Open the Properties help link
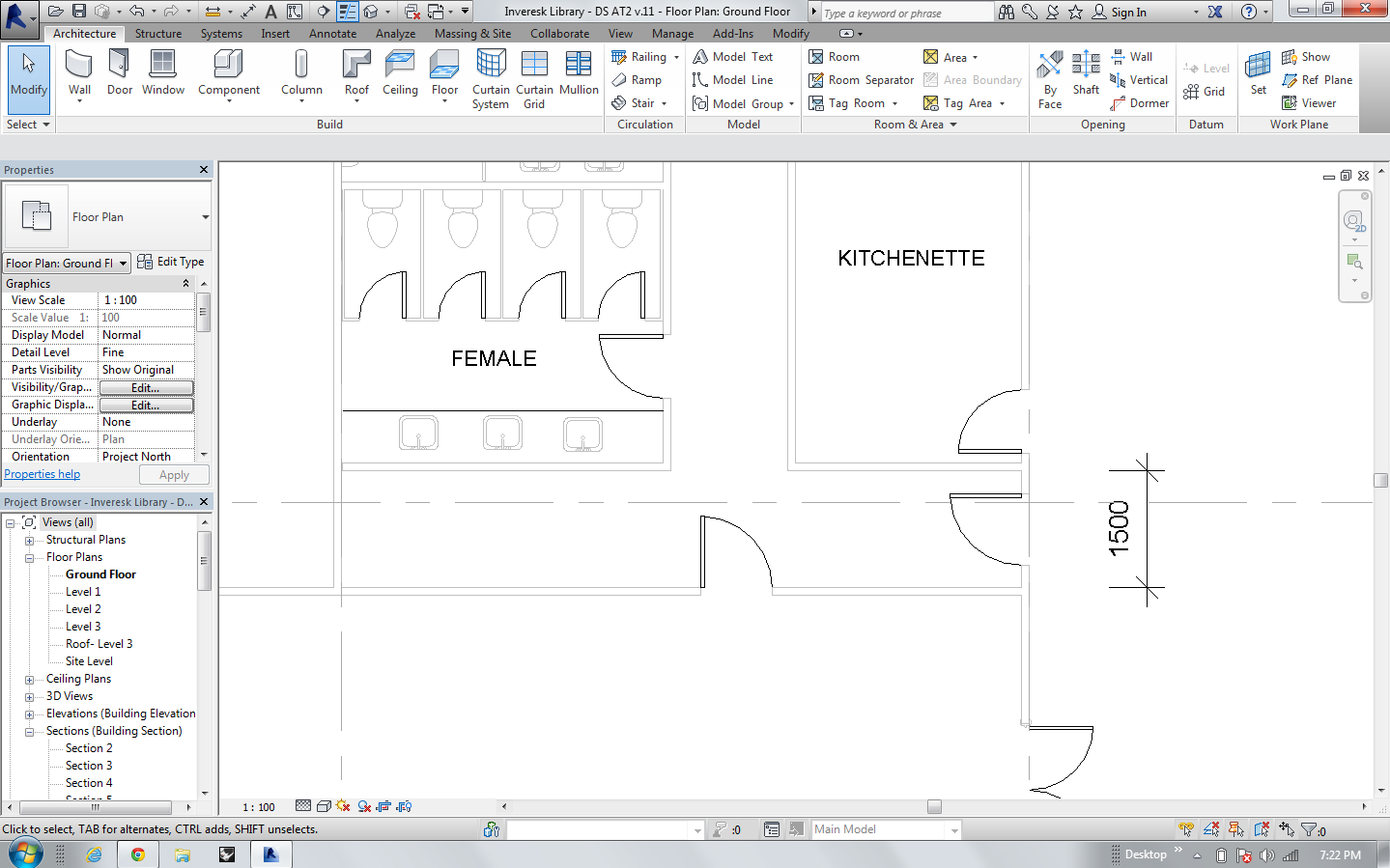1390x868 pixels. click(43, 474)
